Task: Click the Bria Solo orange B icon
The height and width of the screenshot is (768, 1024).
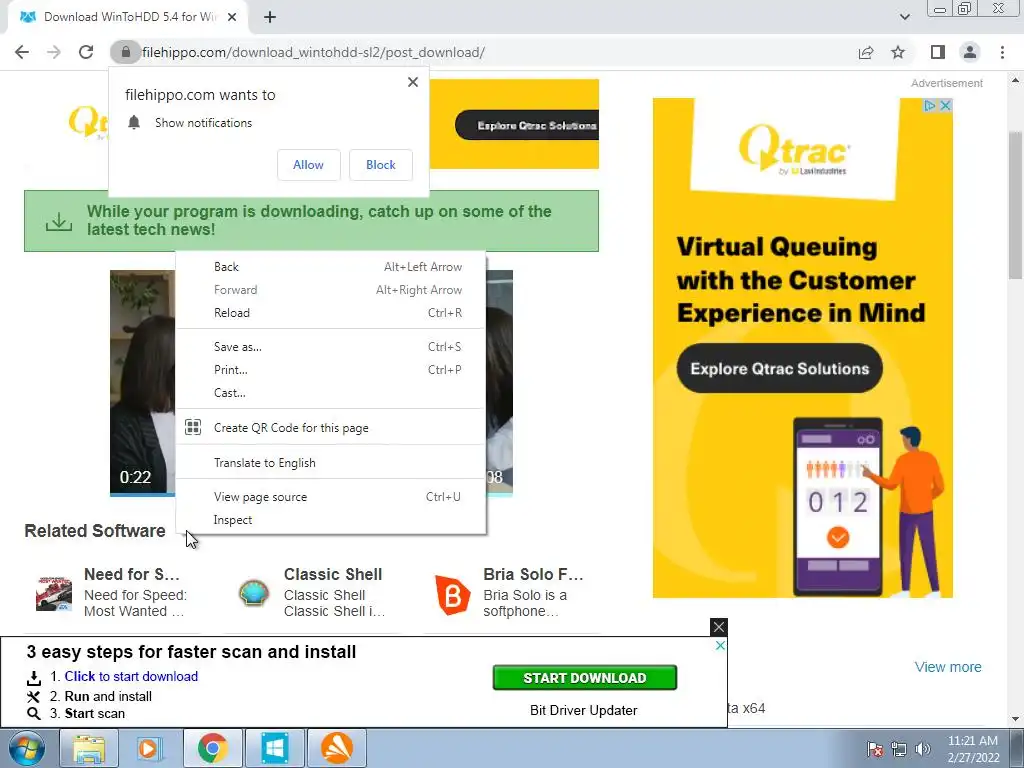Action: (453, 595)
